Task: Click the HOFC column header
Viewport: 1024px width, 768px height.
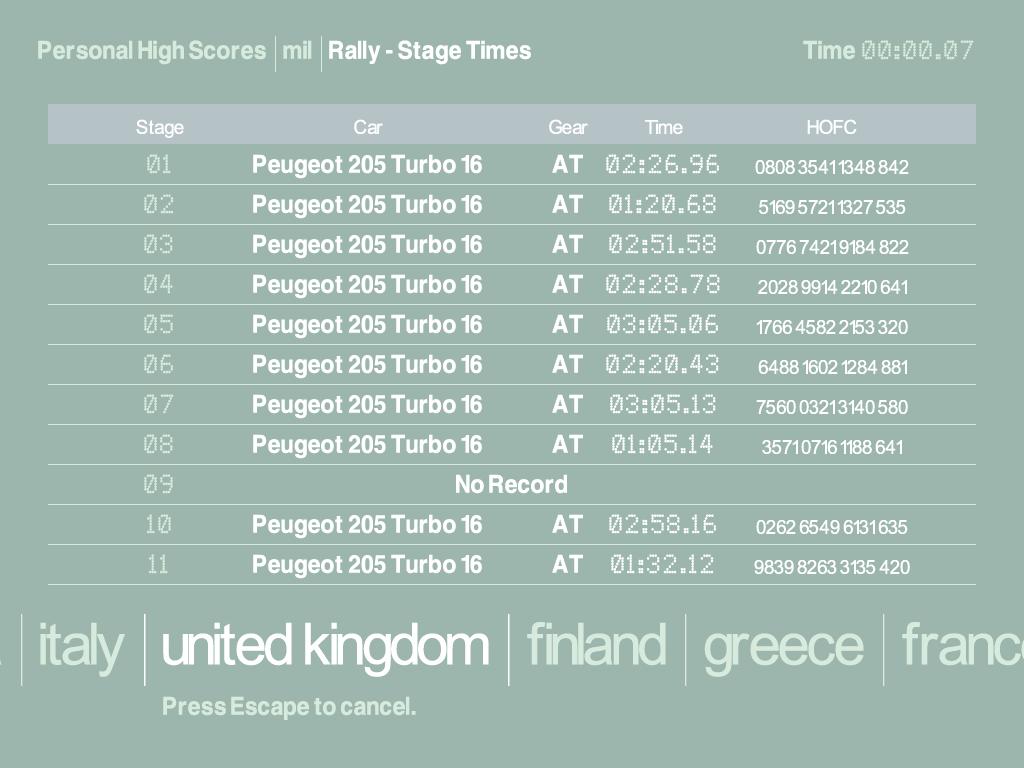Action: 831,127
